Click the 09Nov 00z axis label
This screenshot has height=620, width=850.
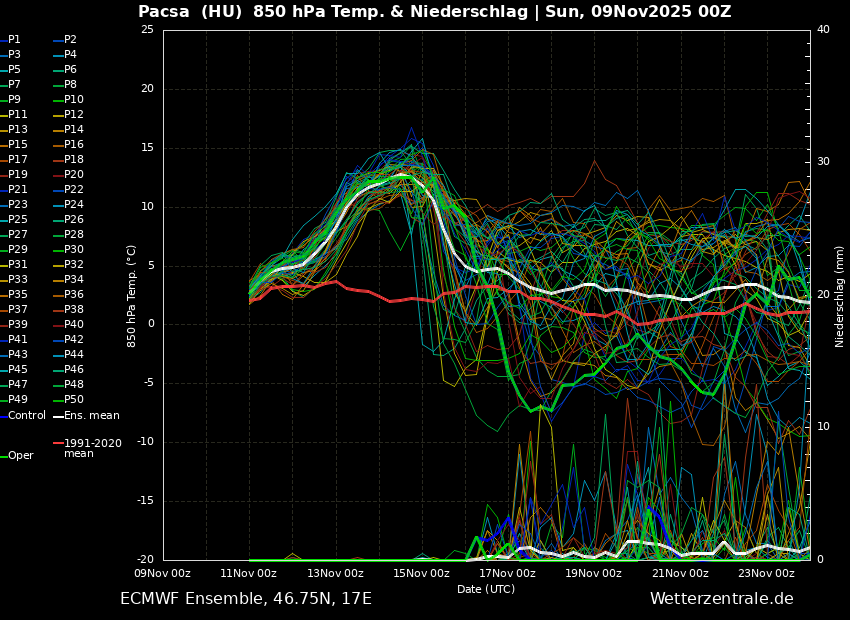coord(163,573)
